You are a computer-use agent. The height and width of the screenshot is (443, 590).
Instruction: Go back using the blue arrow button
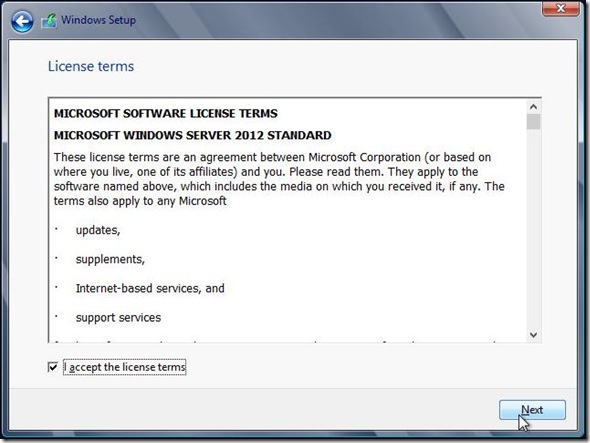click(x=22, y=21)
